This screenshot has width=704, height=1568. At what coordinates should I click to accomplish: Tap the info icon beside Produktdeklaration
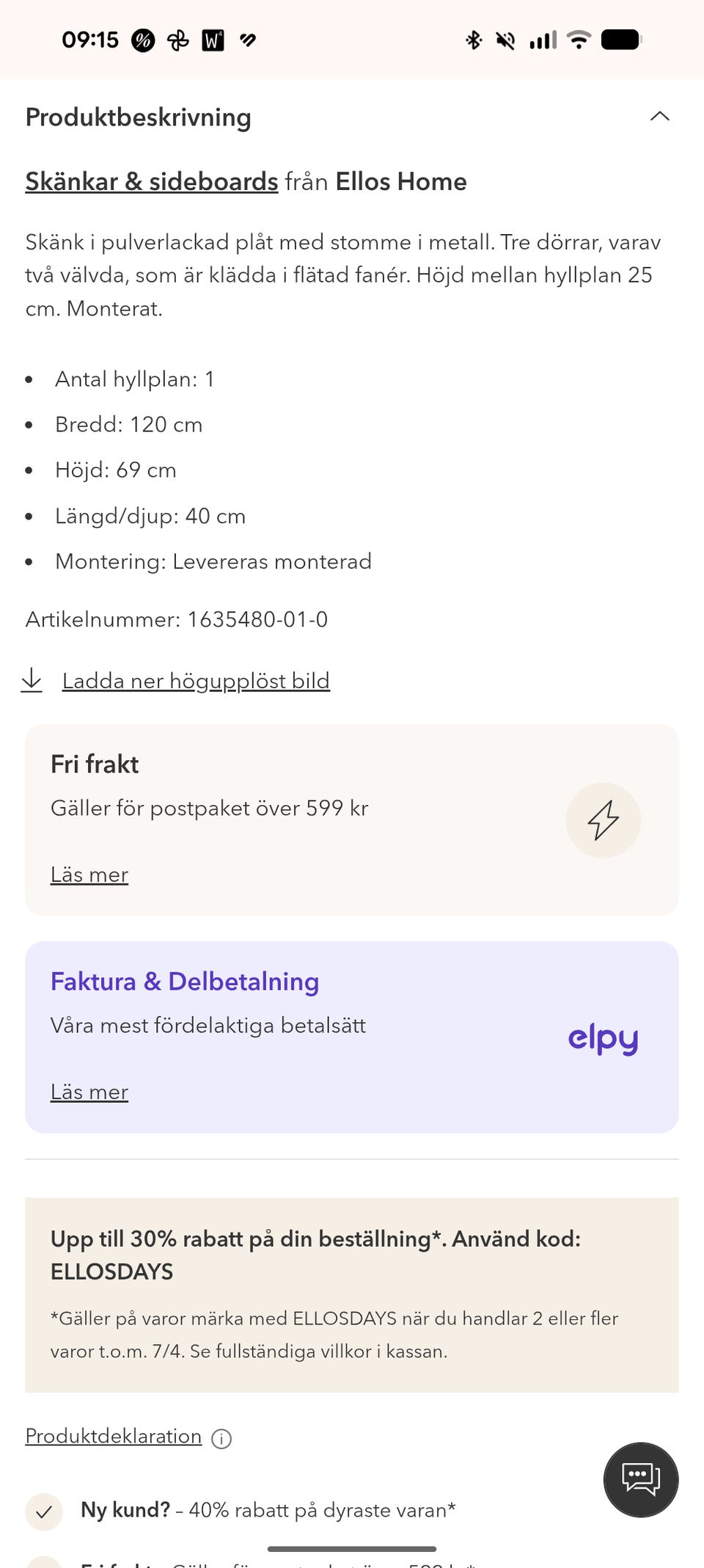[x=221, y=1439]
